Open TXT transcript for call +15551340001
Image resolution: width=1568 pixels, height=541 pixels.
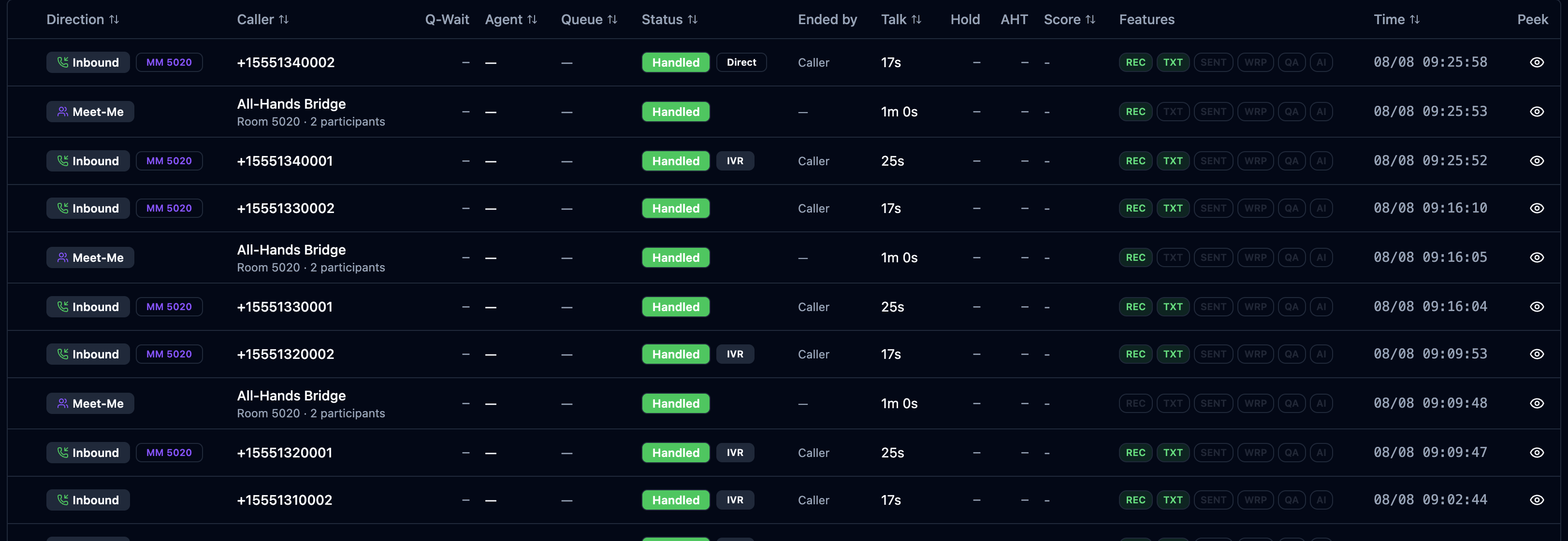point(1173,161)
